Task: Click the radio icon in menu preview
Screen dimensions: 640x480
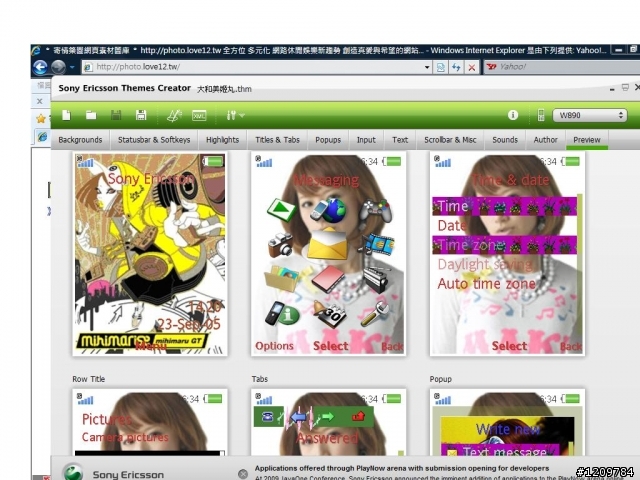Action: pos(376,280)
